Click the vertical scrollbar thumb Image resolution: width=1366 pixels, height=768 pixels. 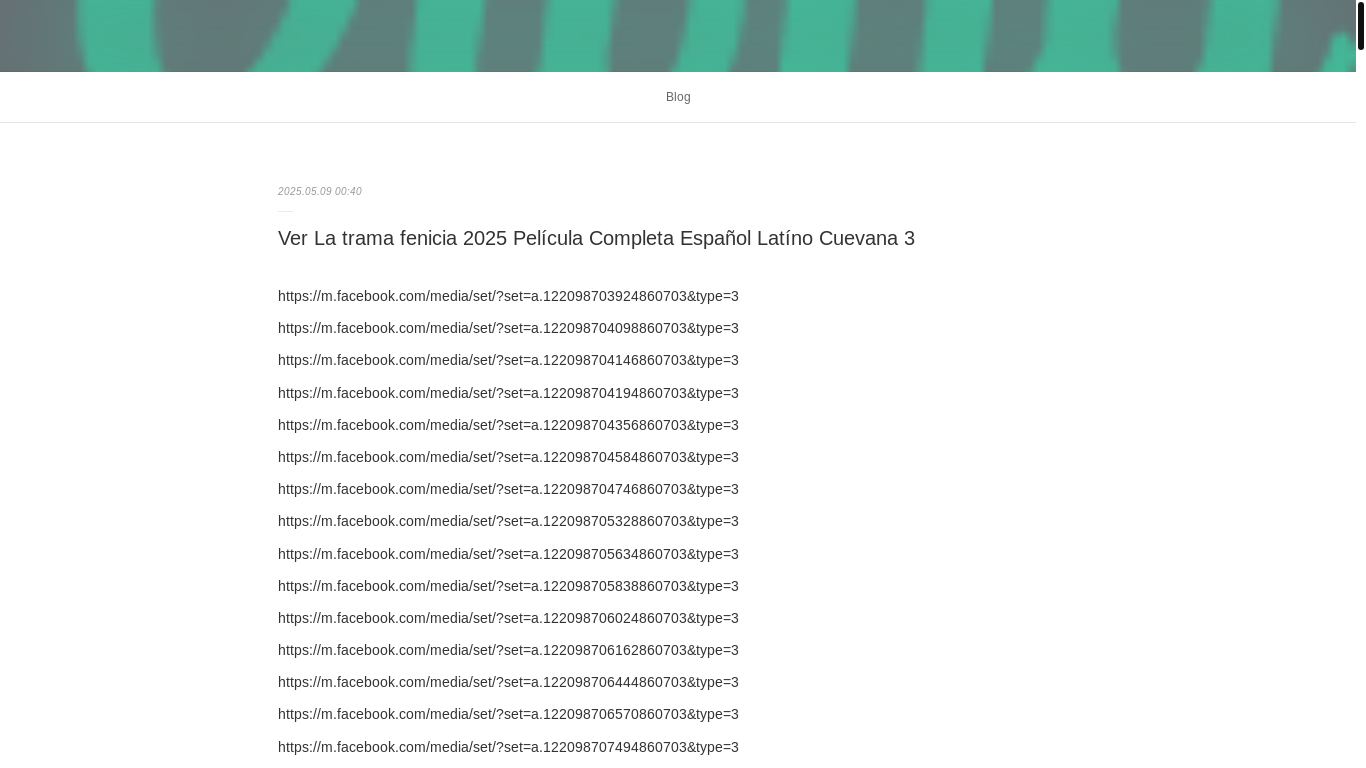tap(1361, 26)
